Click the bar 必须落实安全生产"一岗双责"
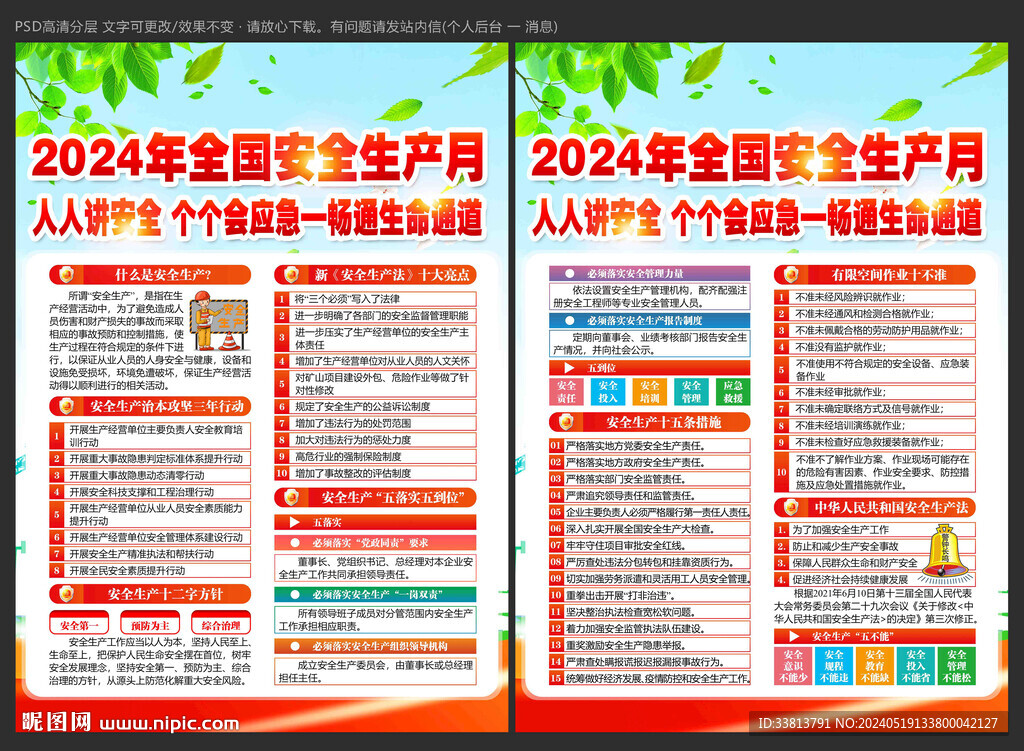 [376, 595]
